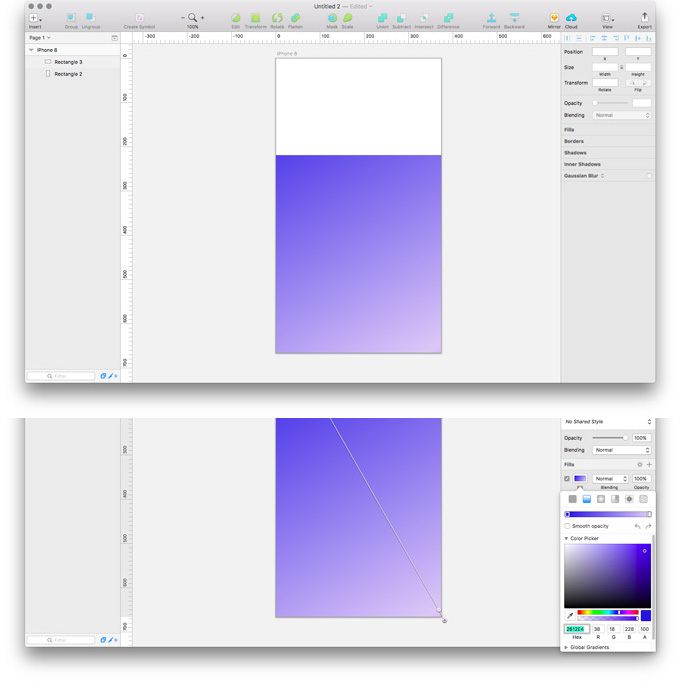Choose the noise fill type
This screenshot has width=680, height=682.
pyautogui.click(x=643, y=499)
